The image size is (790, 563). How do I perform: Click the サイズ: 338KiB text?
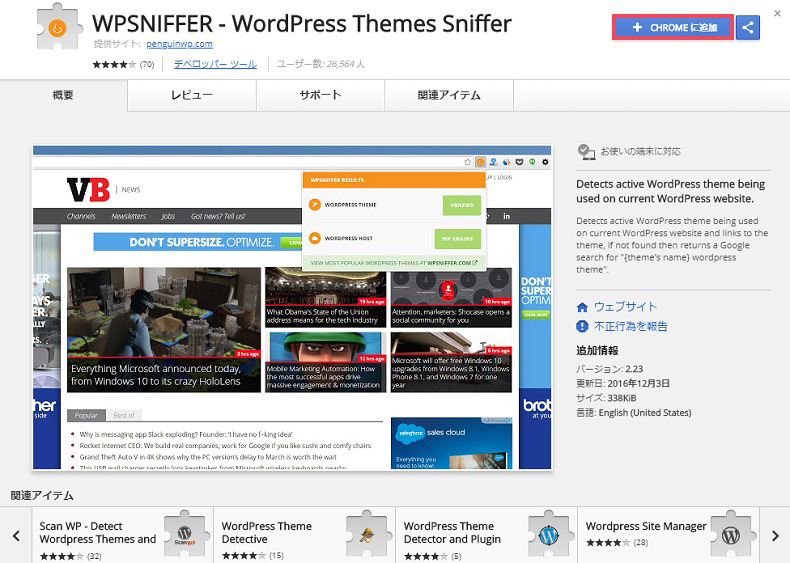606,398
